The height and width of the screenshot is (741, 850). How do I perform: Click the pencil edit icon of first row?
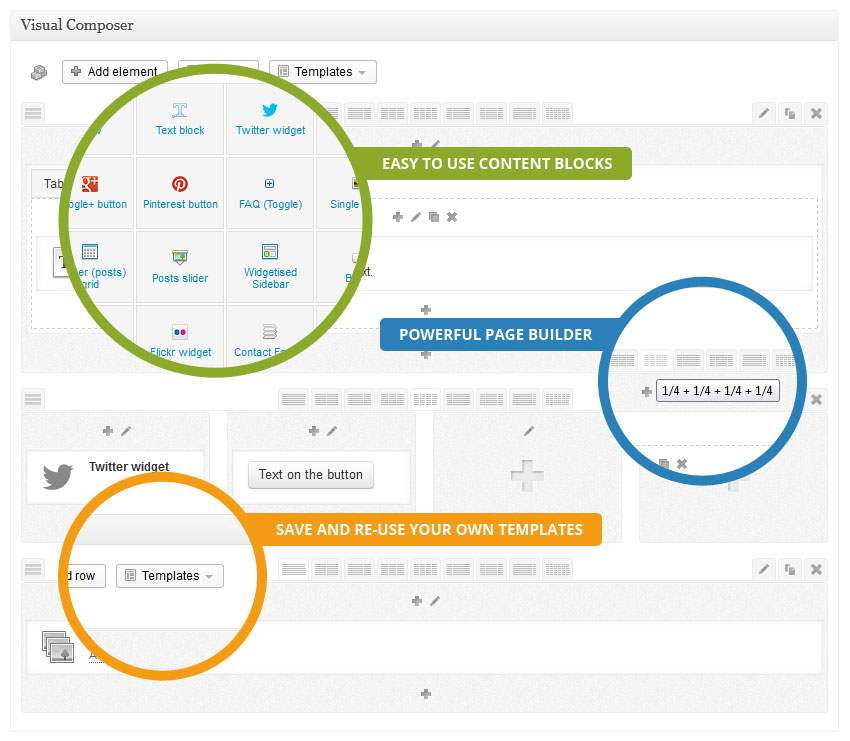point(764,113)
